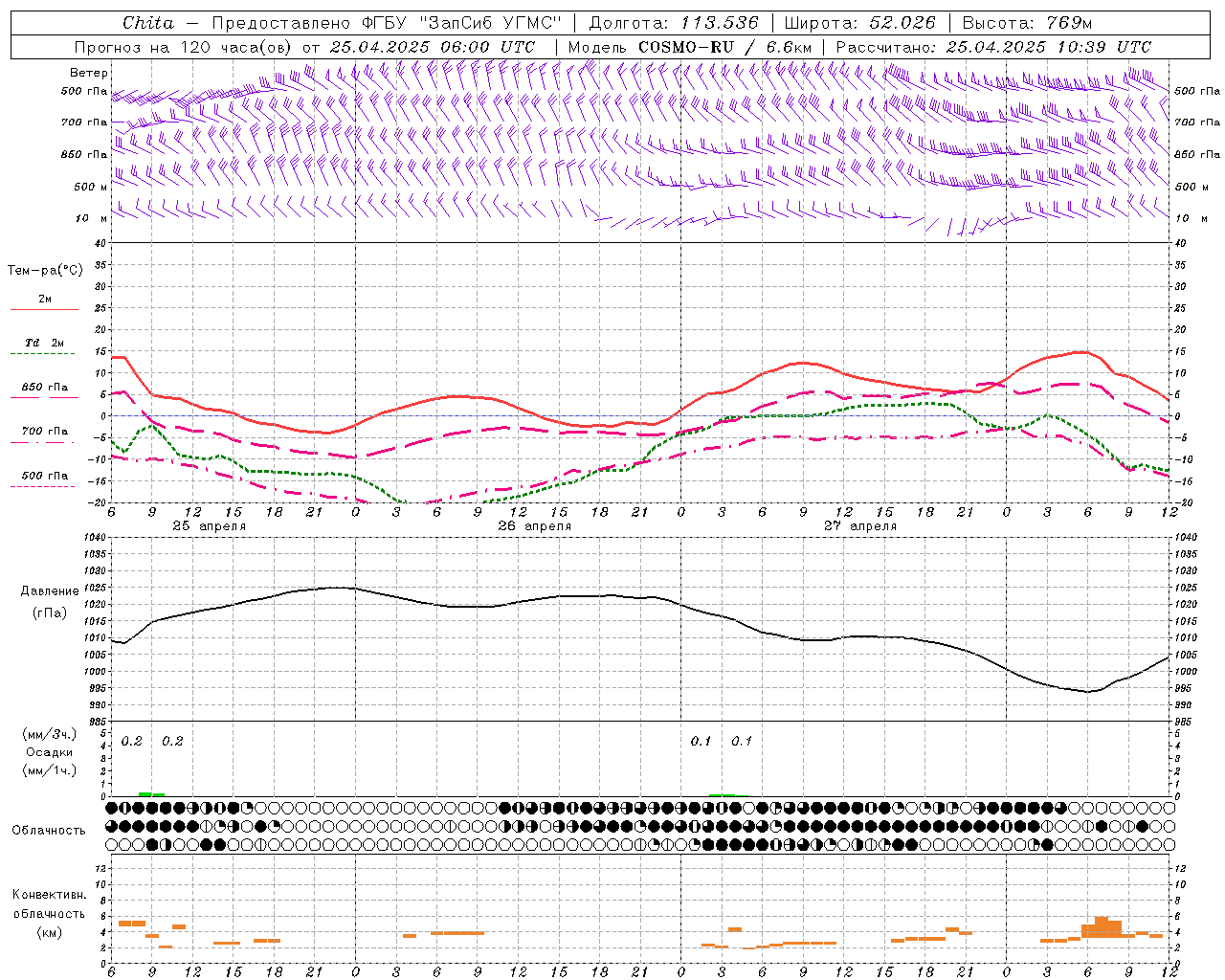Click the (мм/3ч.) precipitation unit label
Screen dimensions: 1225x980
(x=50, y=735)
